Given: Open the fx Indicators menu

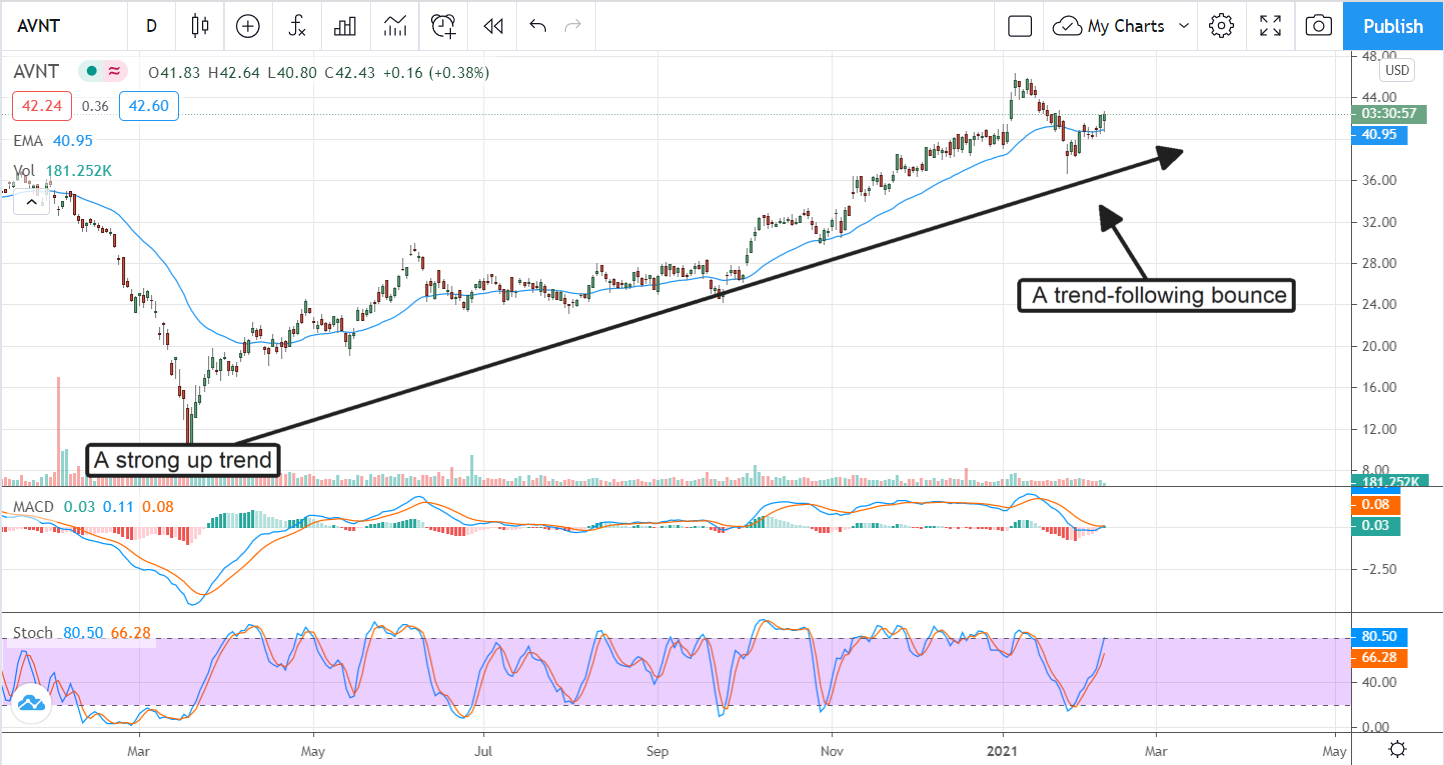Looking at the screenshot, I should pos(297,26).
